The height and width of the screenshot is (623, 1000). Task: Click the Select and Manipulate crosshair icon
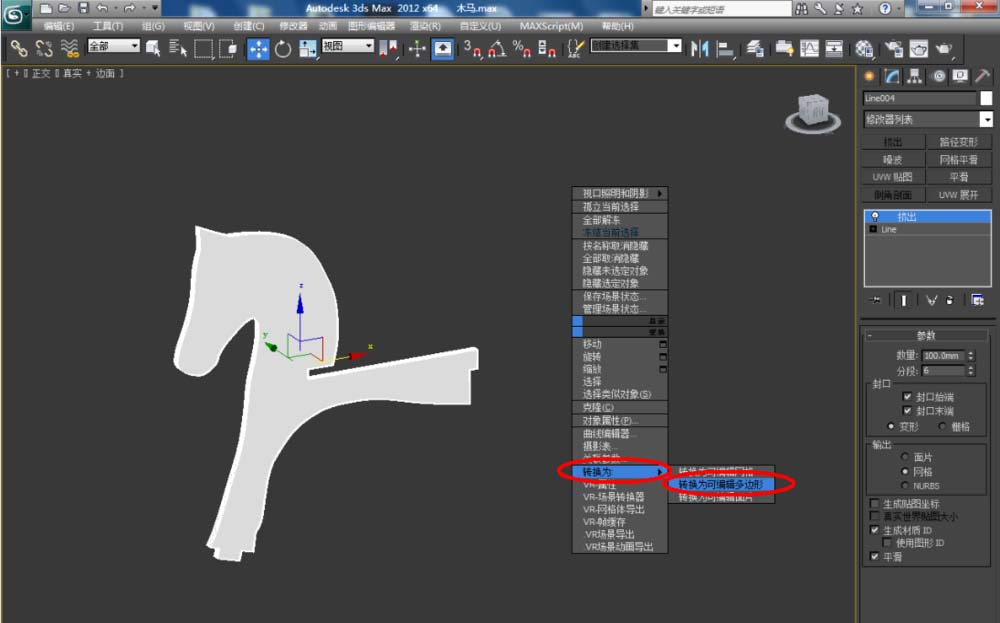[417, 49]
